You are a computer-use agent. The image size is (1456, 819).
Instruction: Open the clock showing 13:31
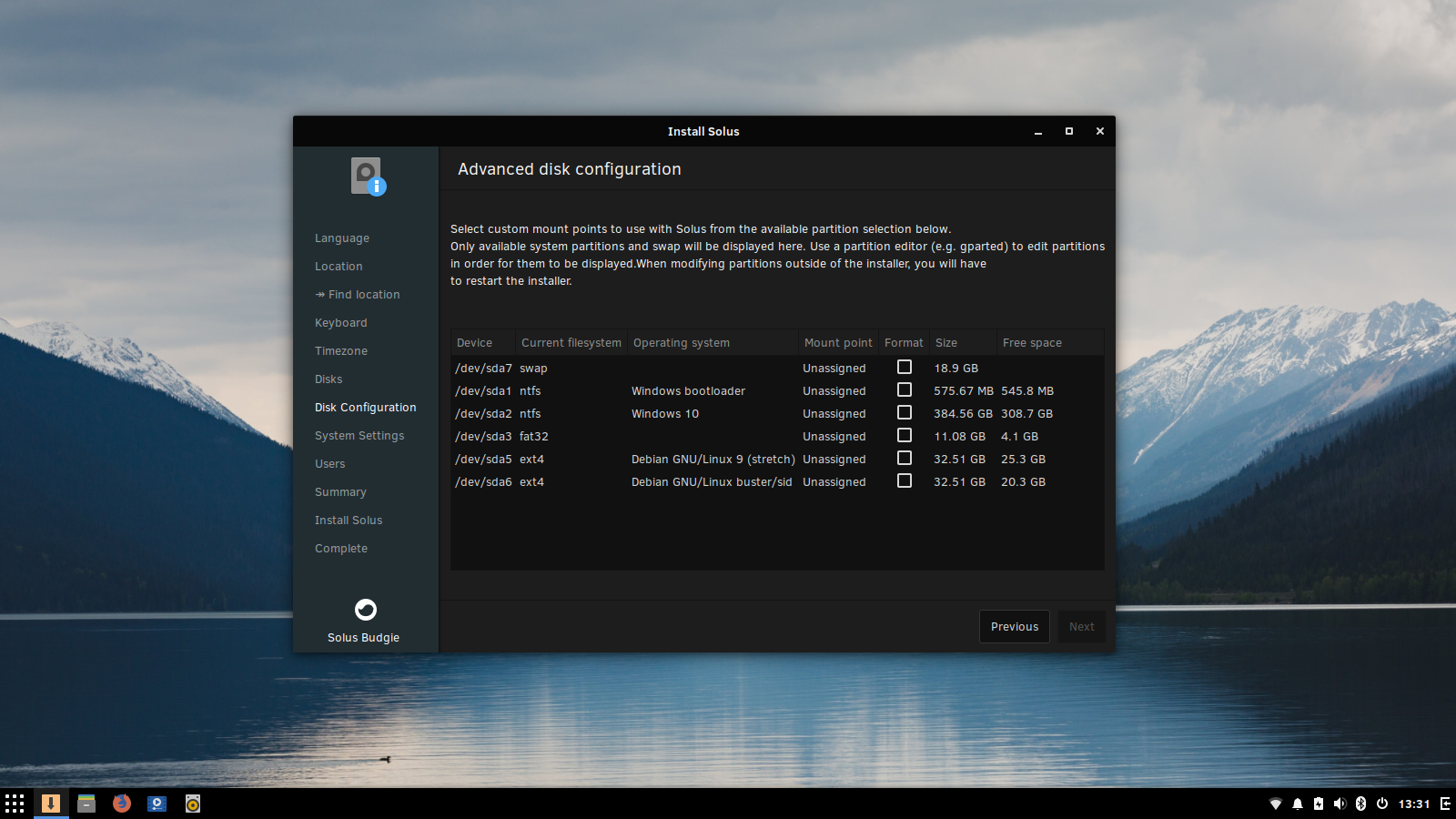1414,804
